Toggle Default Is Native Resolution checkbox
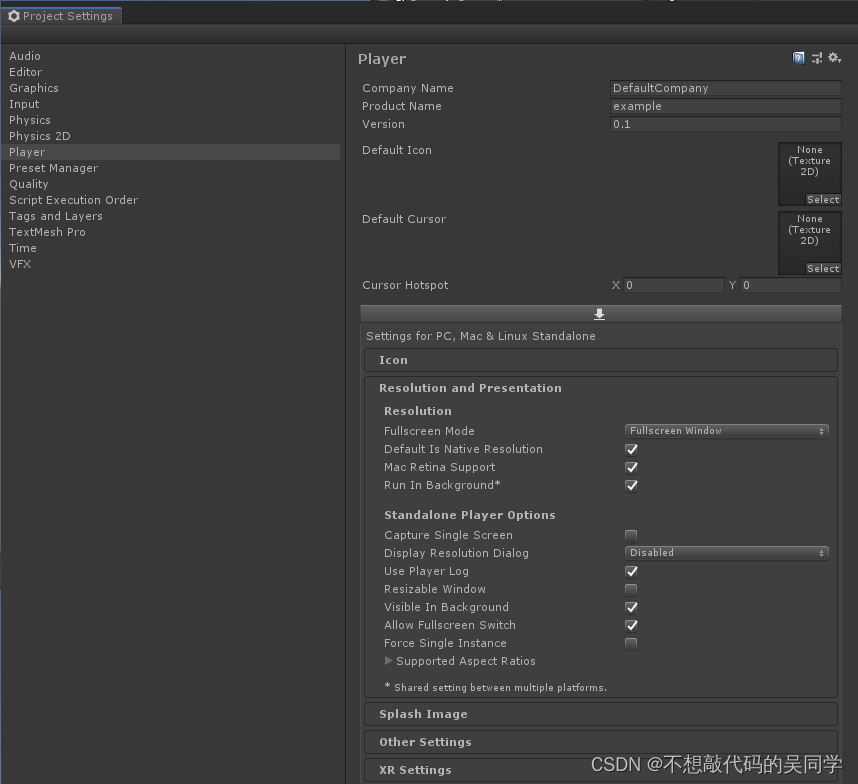The image size is (858, 784). [x=631, y=449]
